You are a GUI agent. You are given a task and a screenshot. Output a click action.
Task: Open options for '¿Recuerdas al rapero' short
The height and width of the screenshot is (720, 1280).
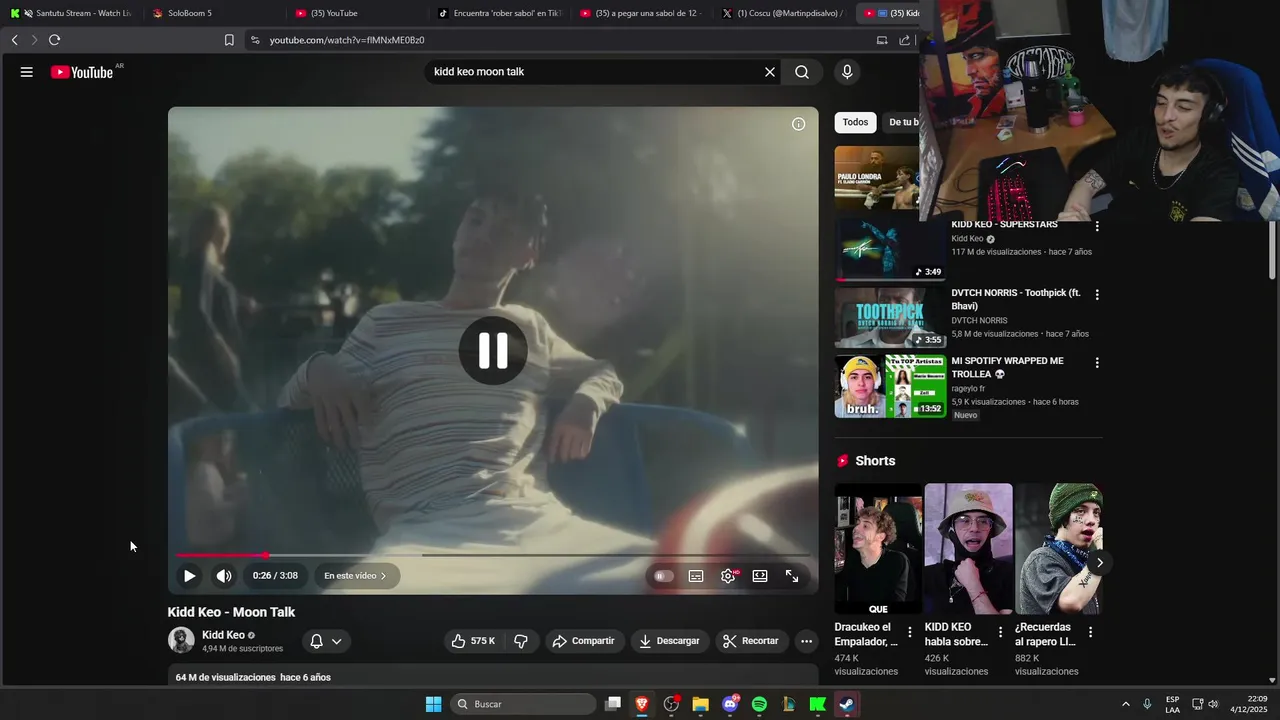1090,632
